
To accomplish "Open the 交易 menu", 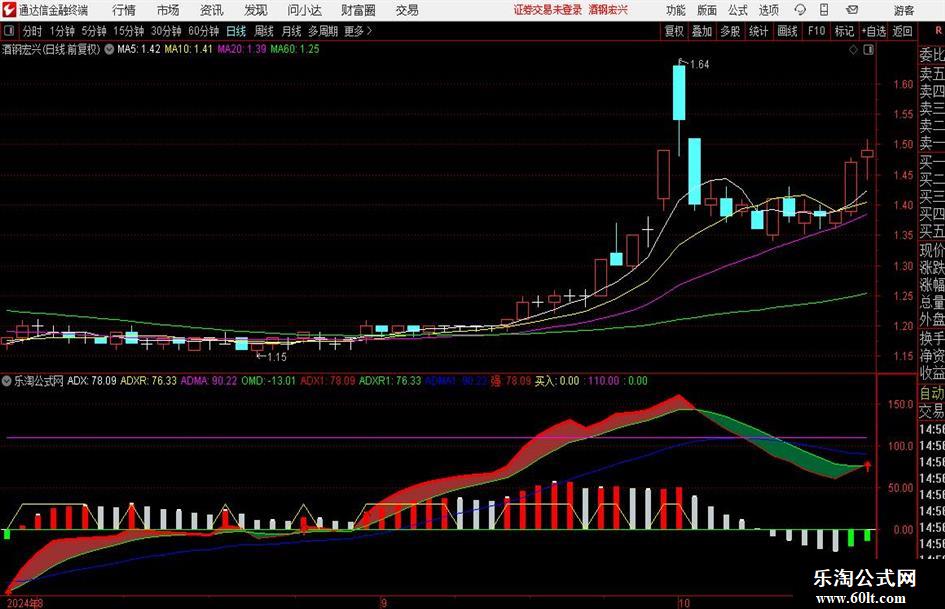I will click(x=407, y=10).
